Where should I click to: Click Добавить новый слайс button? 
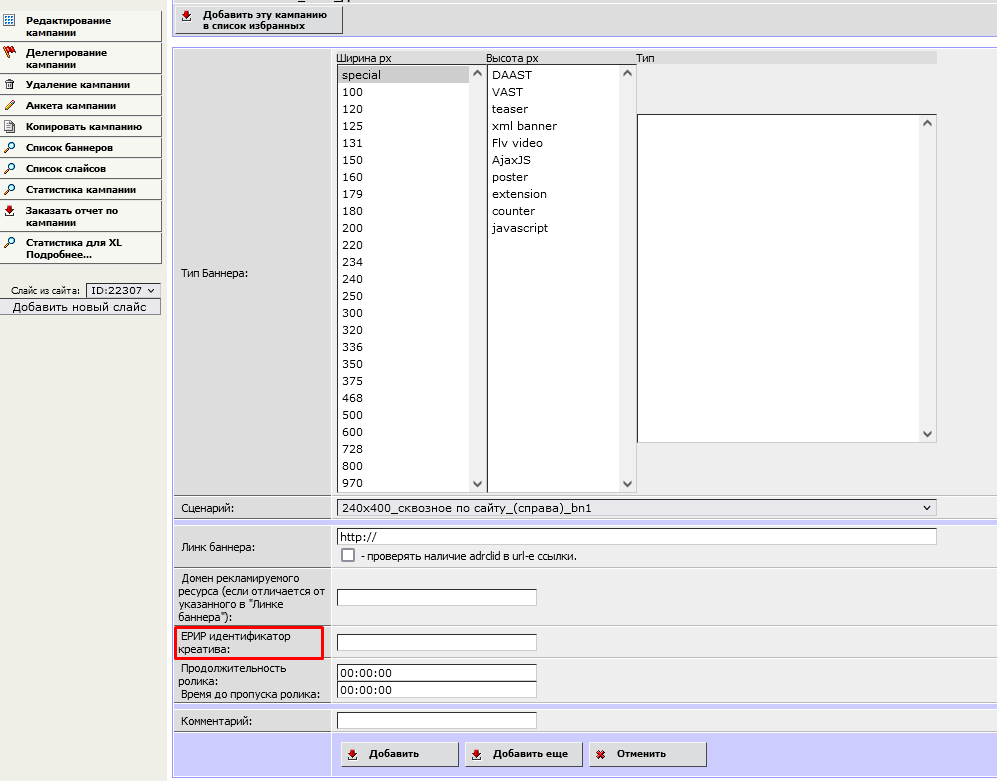pos(80,307)
